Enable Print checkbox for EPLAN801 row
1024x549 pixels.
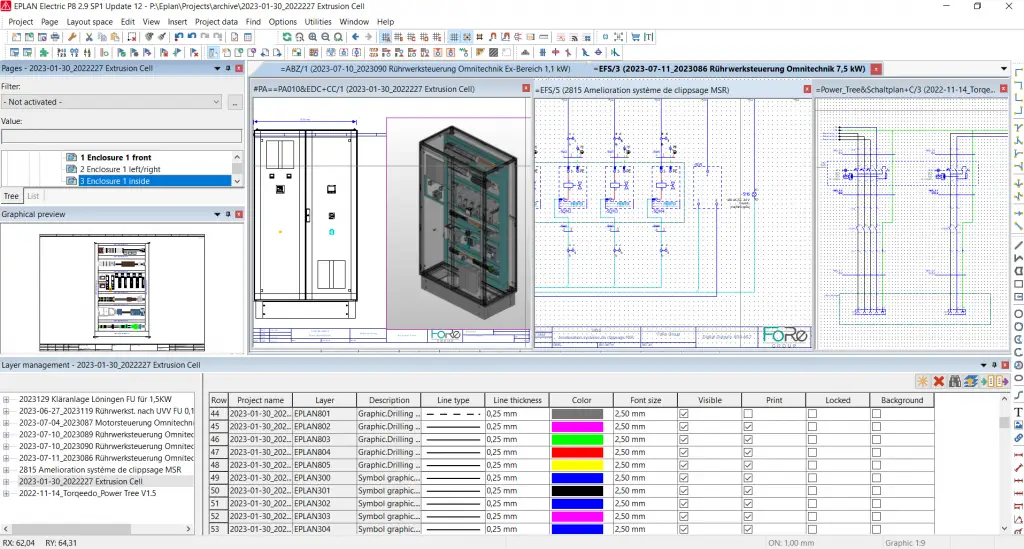tap(748, 414)
